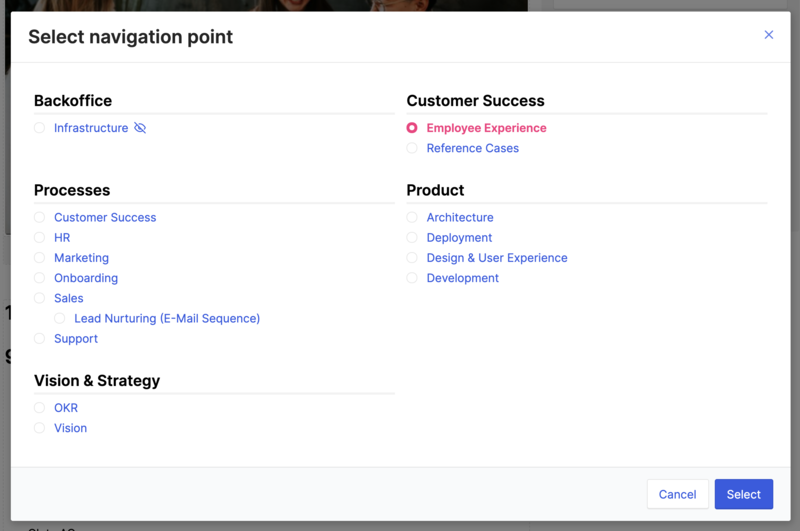The image size is (800, 531).
Task: Choose the Development radio button
Action: coord(412,278)
